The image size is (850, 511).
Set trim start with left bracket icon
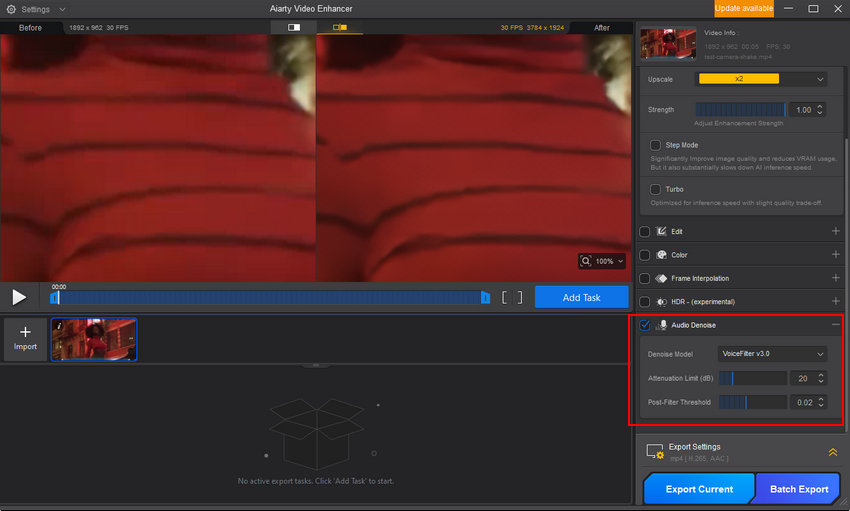(504, 297)
